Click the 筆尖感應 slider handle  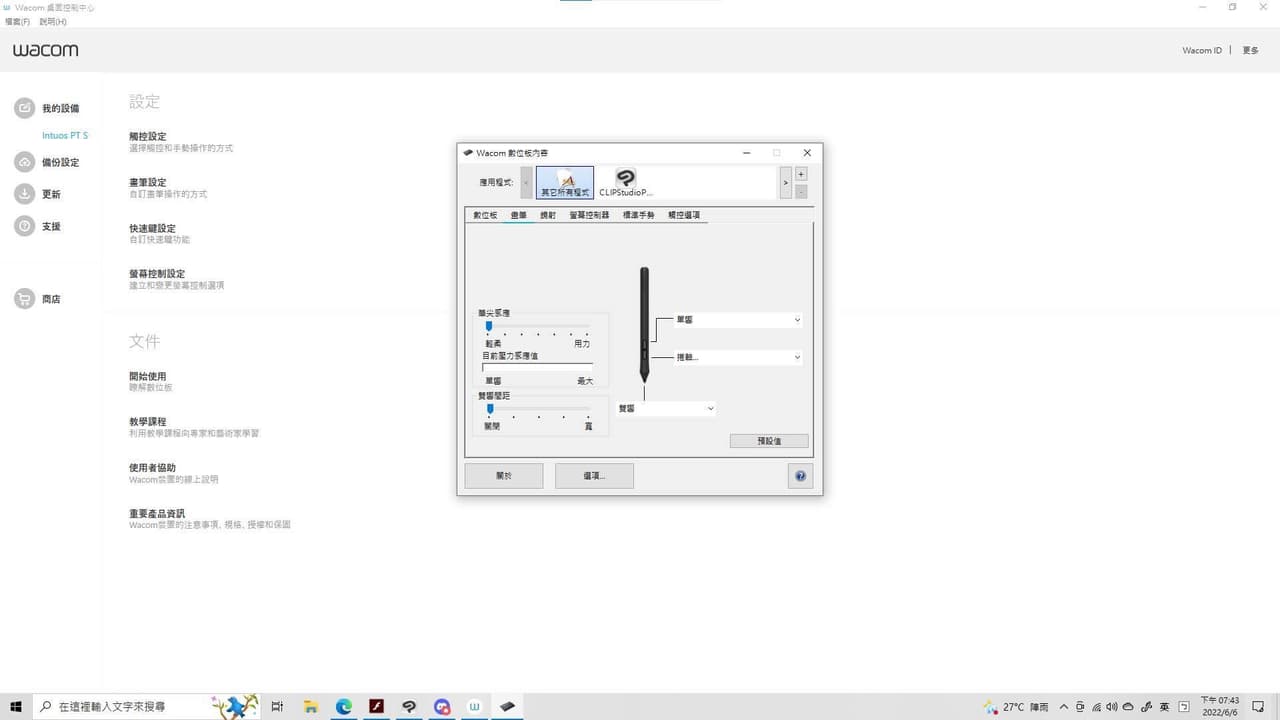tap(489, 326)
